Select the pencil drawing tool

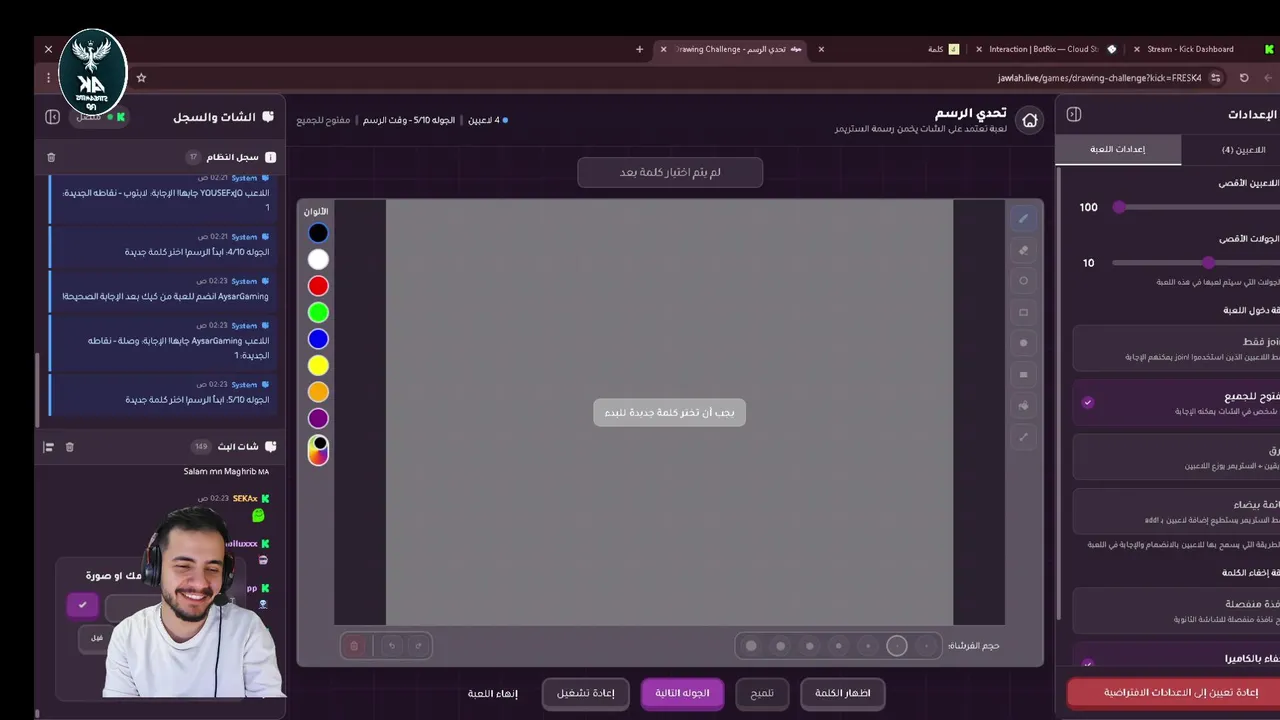[x=1023, y=218]
